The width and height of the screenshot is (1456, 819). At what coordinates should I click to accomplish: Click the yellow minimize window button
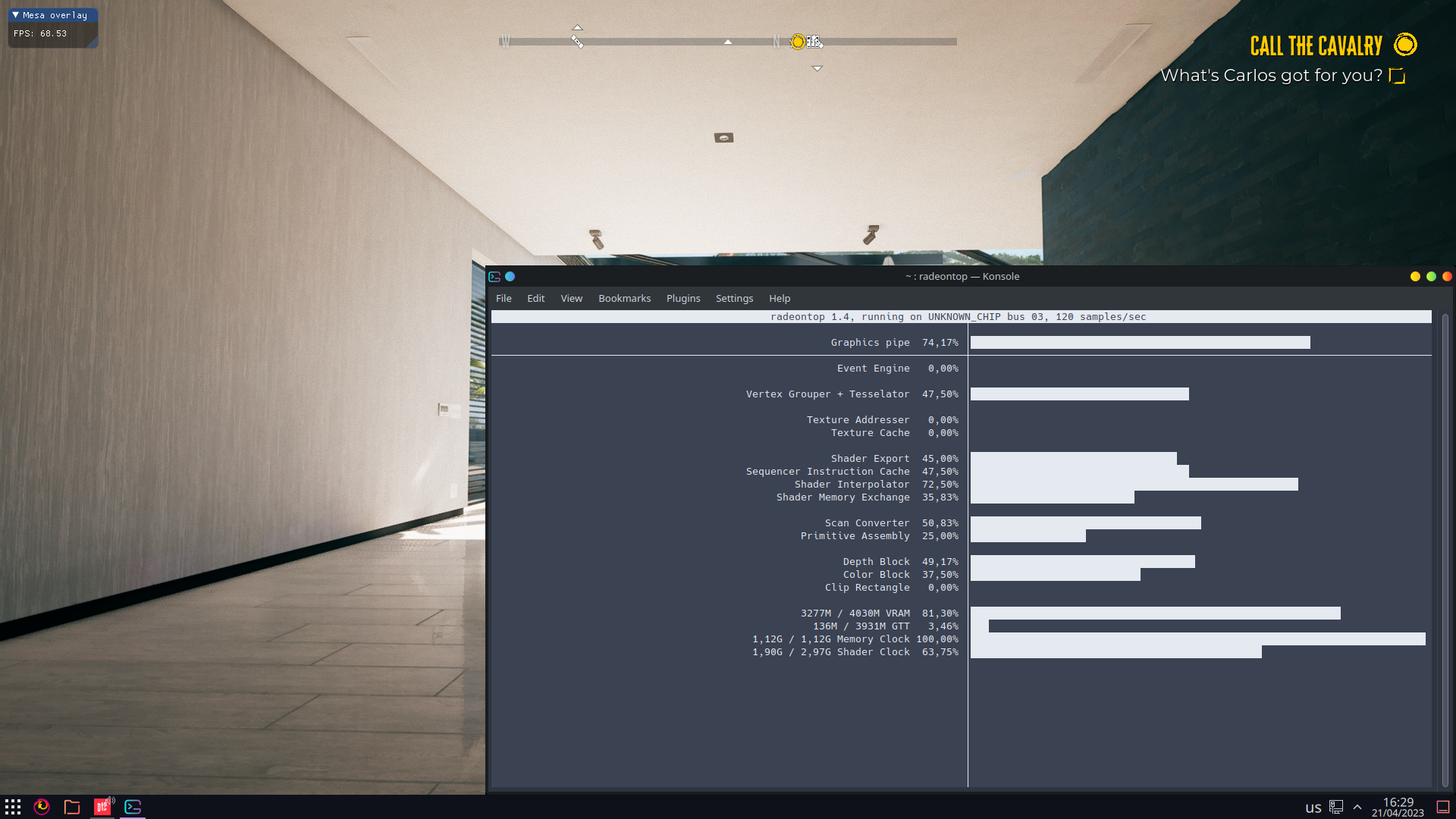[x=1415, y=277]
